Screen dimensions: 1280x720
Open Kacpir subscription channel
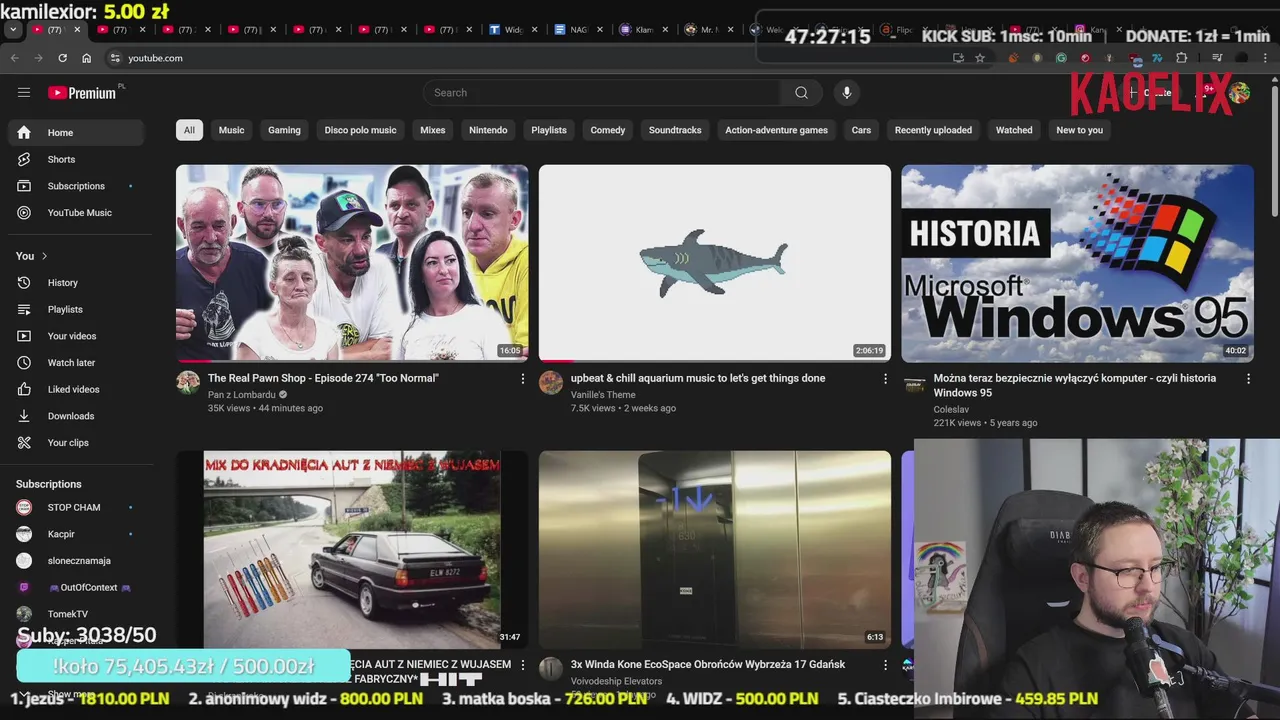[76, 534]
